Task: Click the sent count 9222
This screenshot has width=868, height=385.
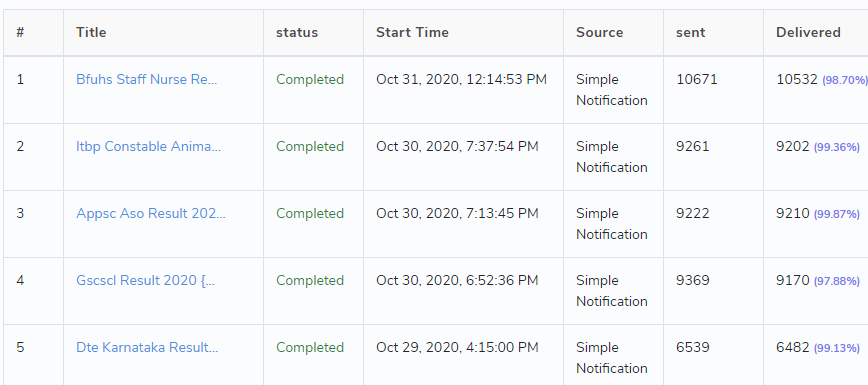Action: tap(693, 214)
